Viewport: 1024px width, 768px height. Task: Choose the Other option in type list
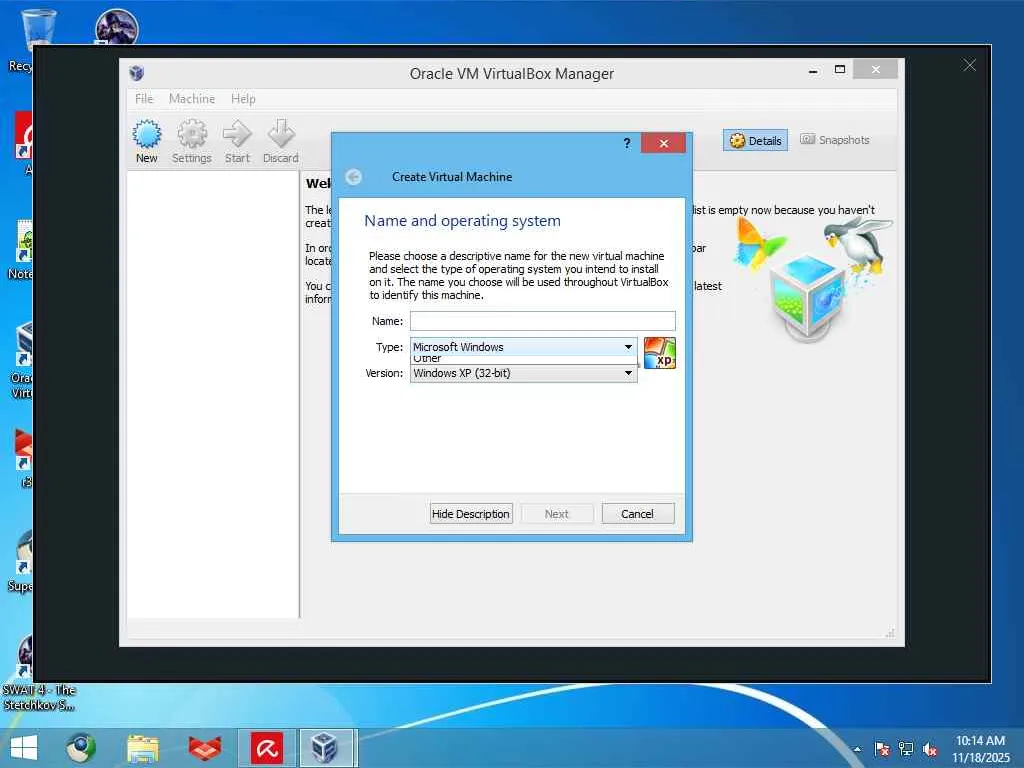tap(522, 359)
